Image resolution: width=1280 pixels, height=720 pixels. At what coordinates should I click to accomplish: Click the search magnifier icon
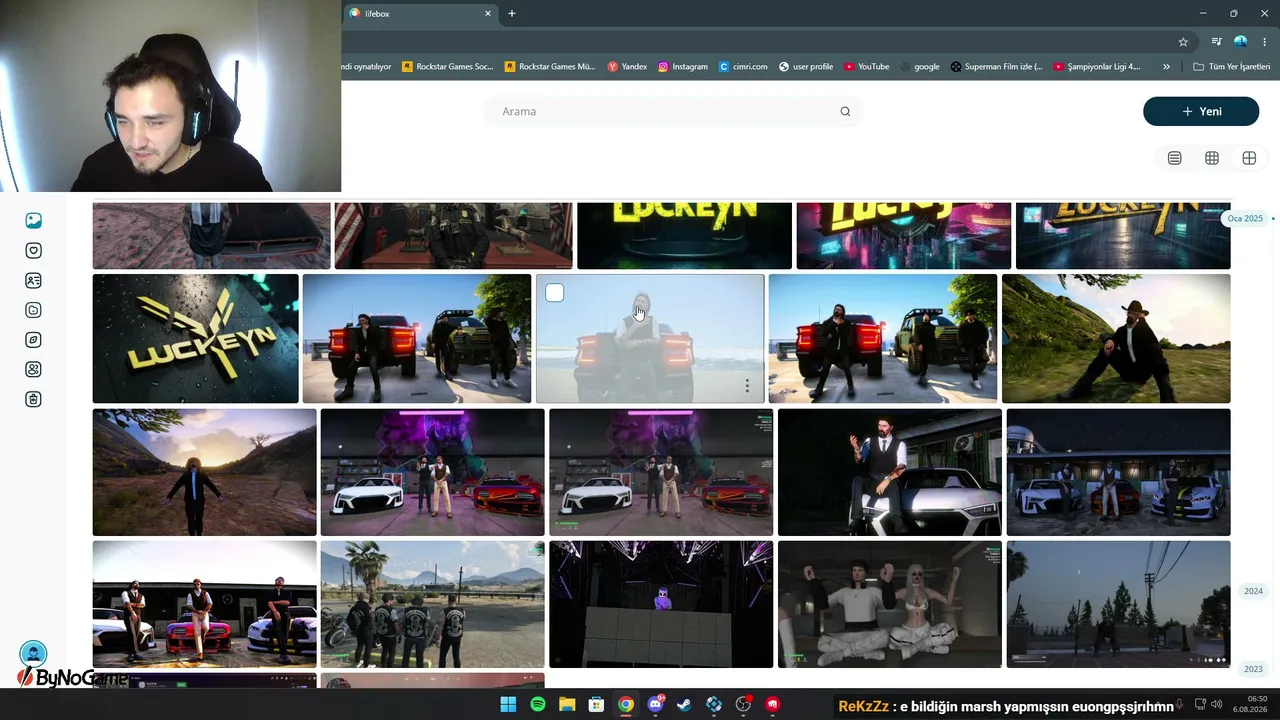[845, 111]
